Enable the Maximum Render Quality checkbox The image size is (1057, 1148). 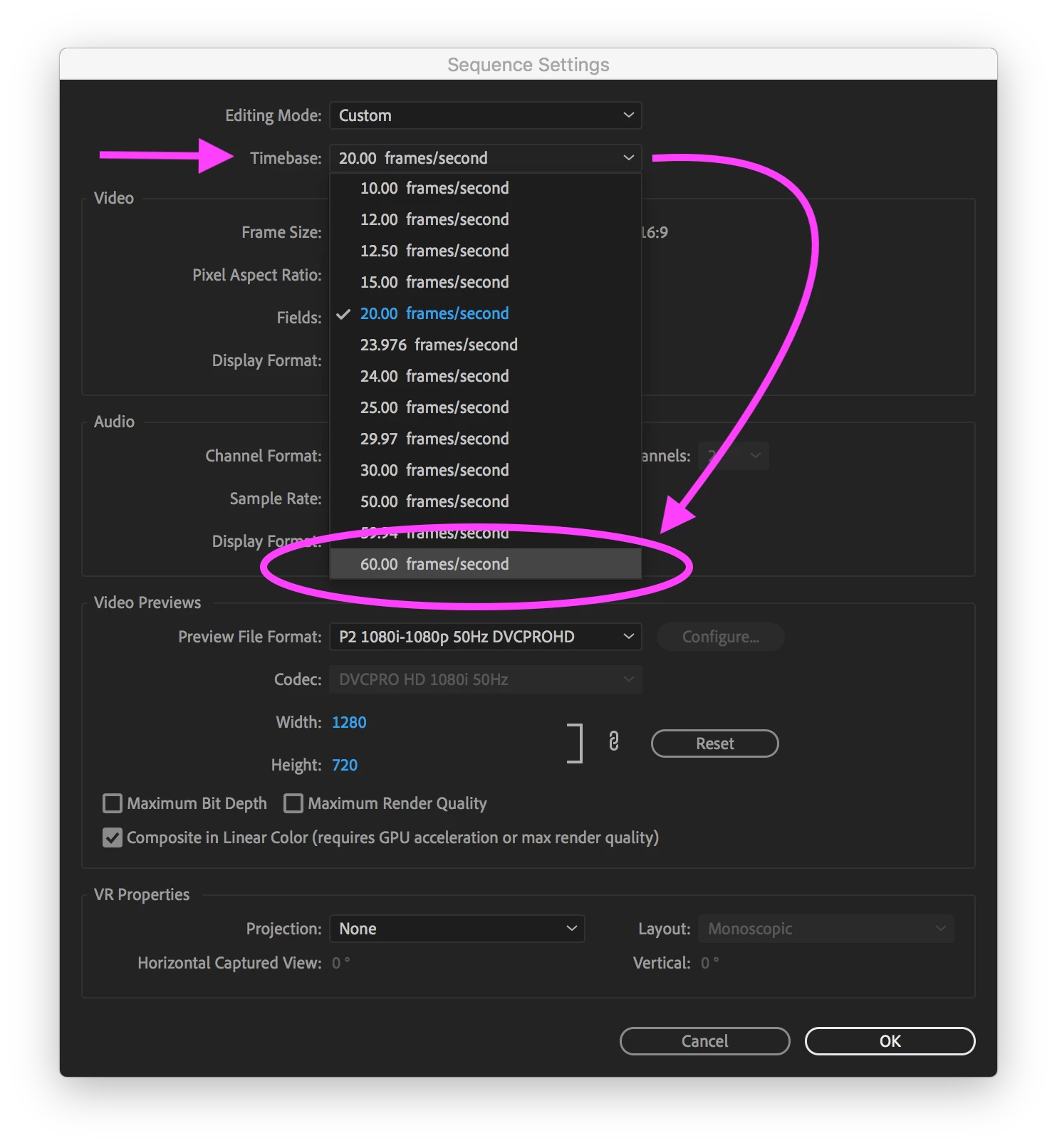[293, 803]
